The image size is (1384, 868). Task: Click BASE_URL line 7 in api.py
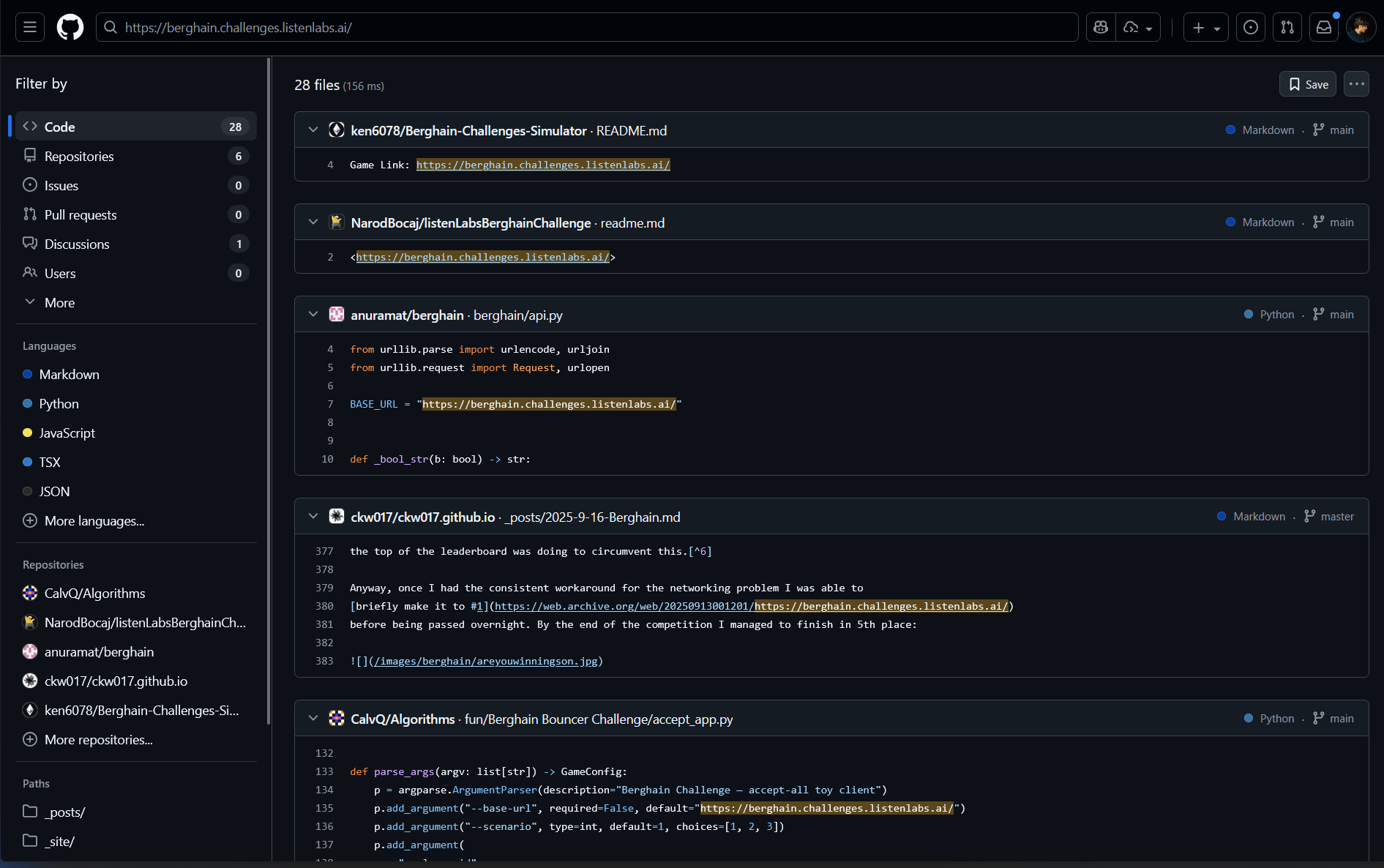(515, 404)
